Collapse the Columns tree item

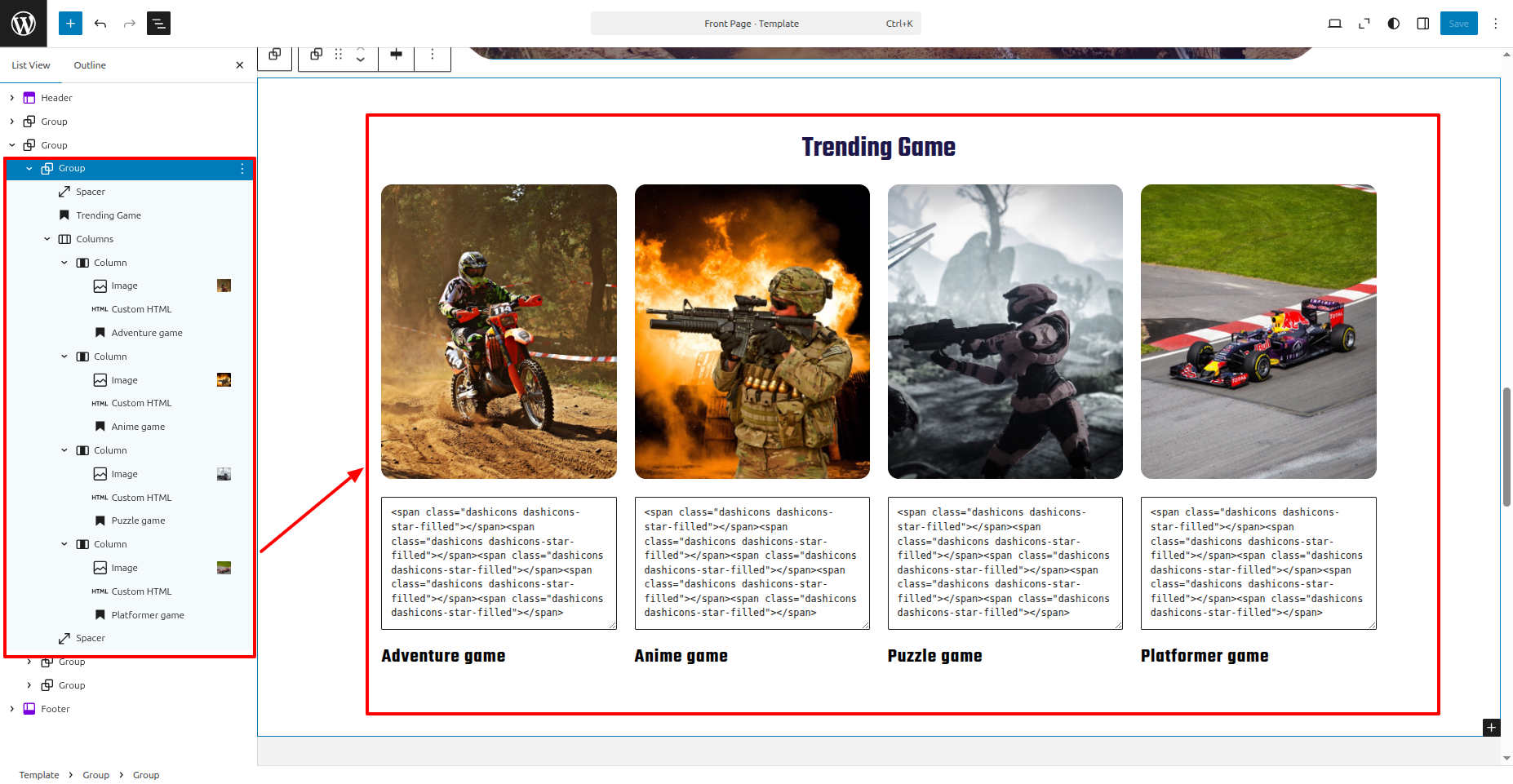(47, 239)
